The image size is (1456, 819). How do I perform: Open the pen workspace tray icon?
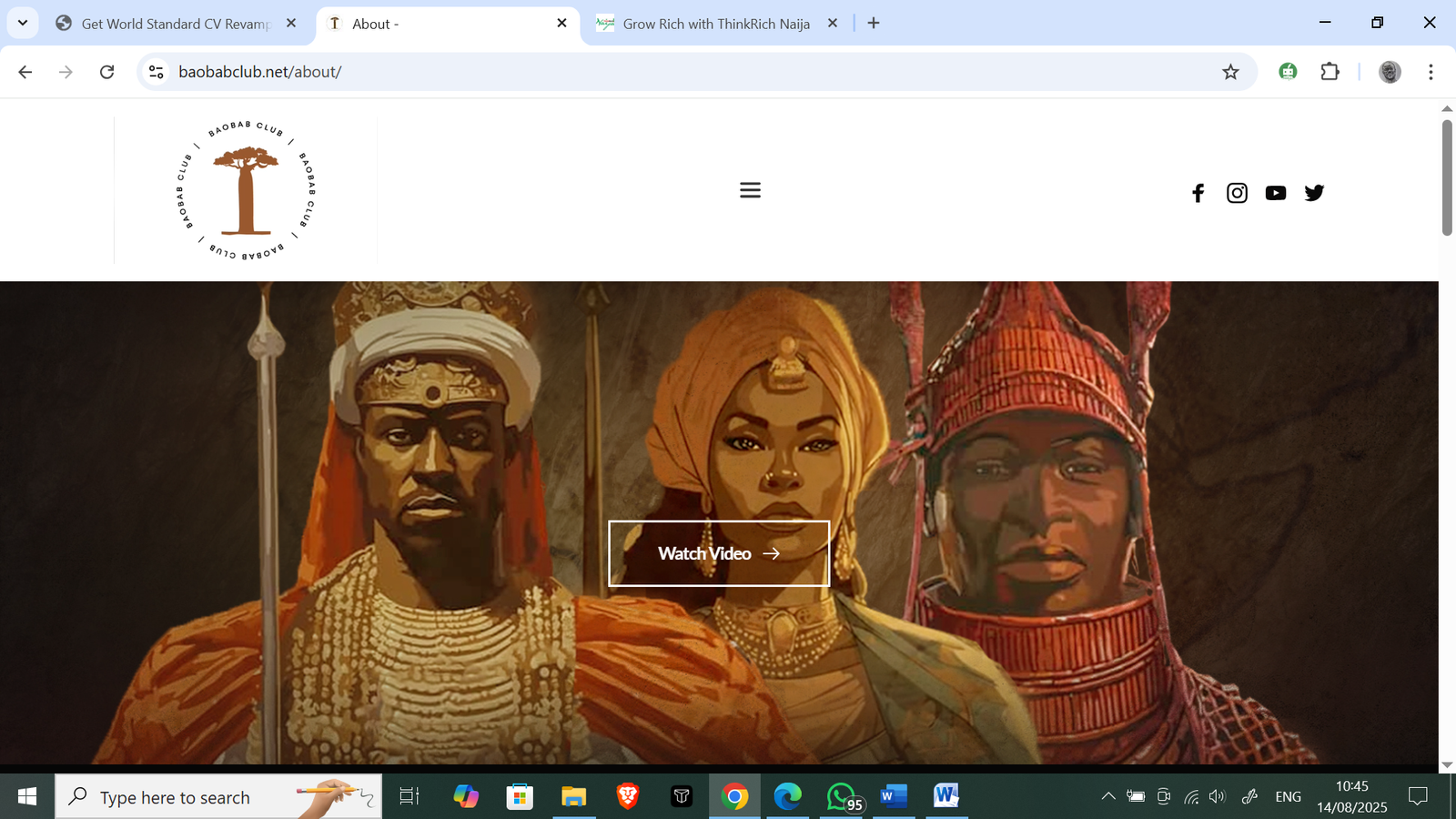pyautogui.click(x=1249, y=796)
